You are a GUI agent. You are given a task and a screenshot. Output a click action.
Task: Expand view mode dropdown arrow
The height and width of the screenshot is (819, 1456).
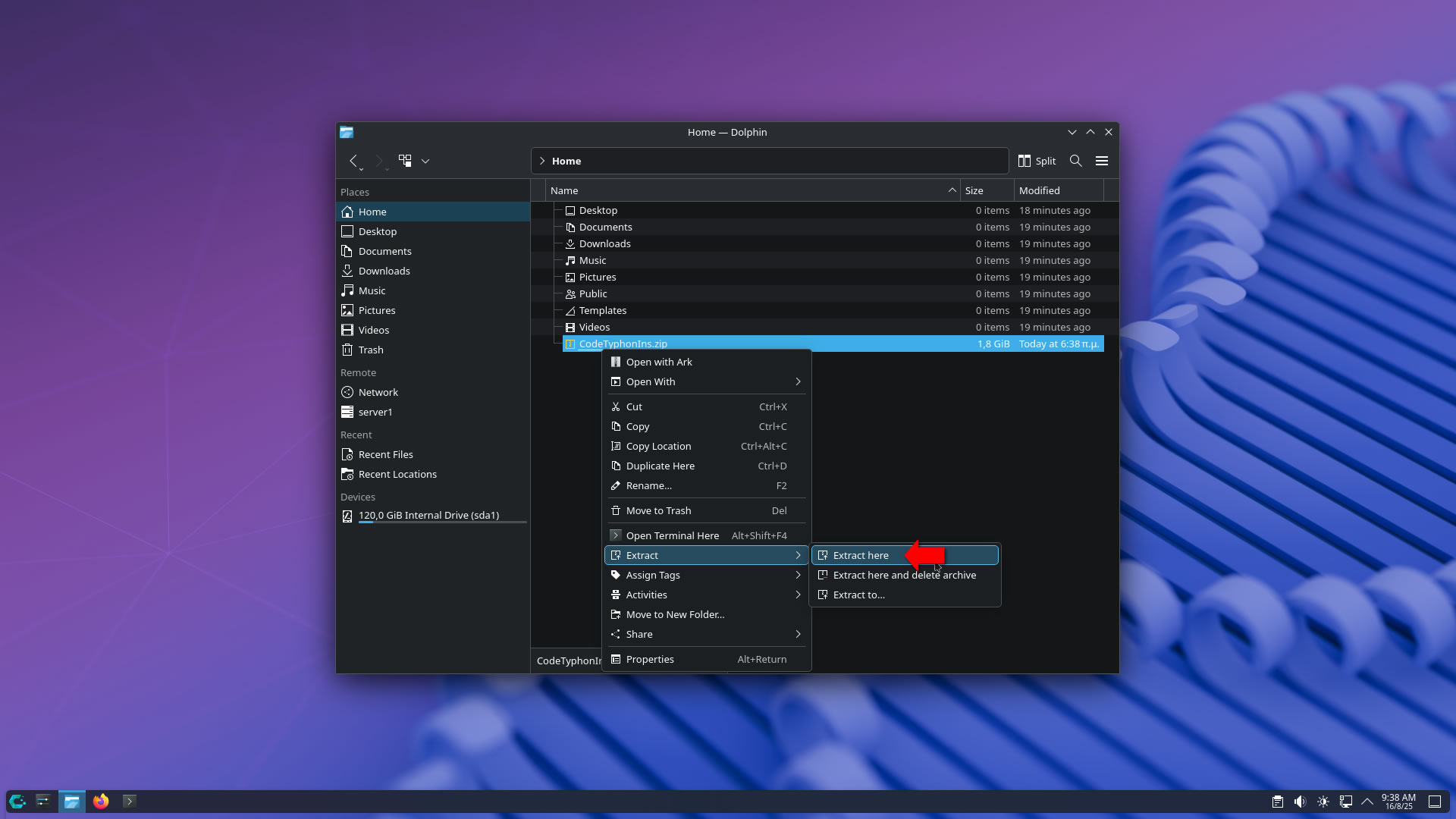coord(425,161)
